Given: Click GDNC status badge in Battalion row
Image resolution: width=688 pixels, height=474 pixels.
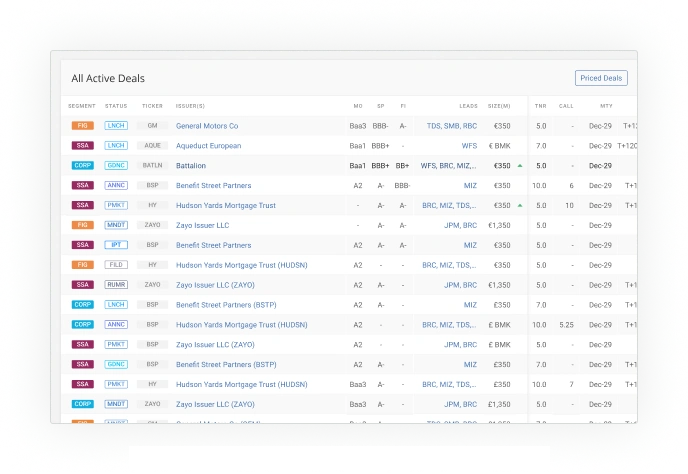Looking at the screenshot, I should tap(116, 165).
